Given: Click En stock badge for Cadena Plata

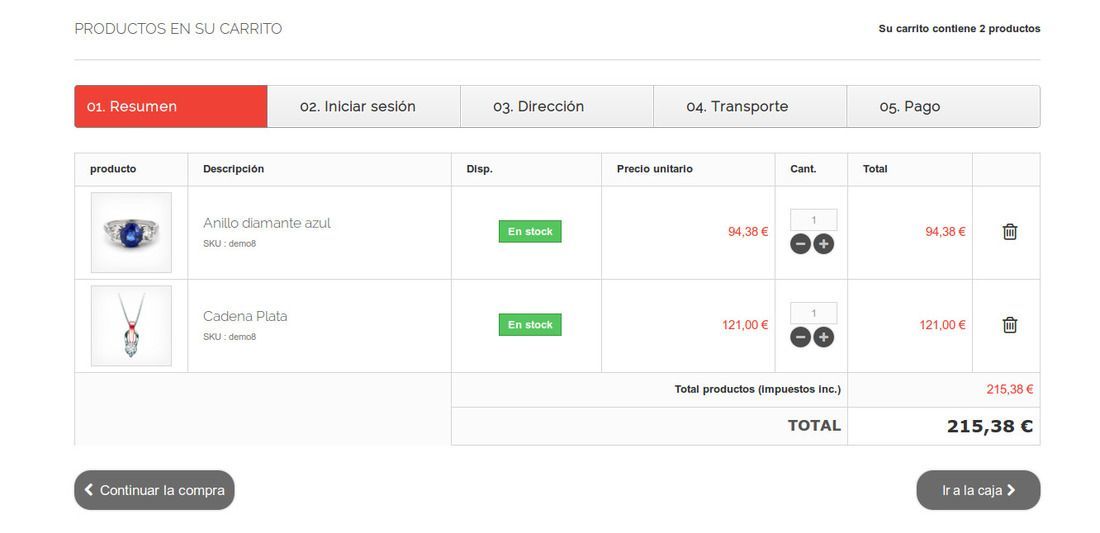Looking at the screenshot, I should pyautogui.click(x=530, y=325).
